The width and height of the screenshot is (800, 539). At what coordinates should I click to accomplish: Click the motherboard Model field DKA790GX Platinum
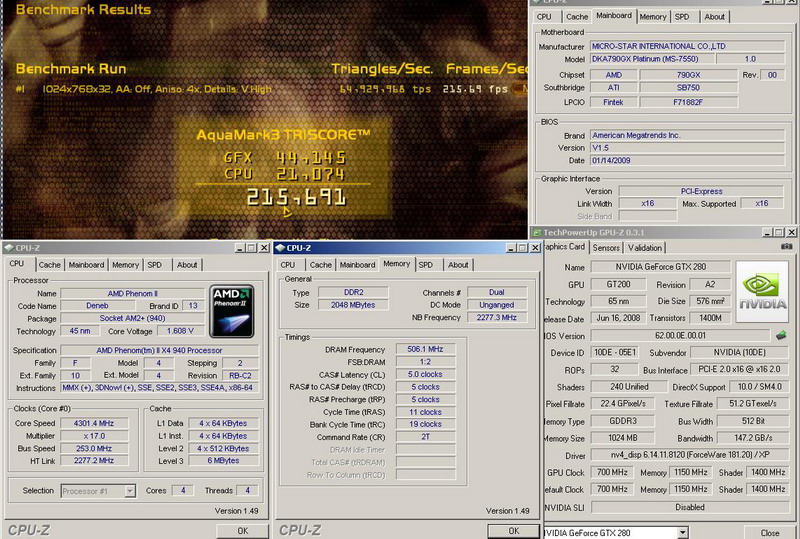tap(652, 59)
